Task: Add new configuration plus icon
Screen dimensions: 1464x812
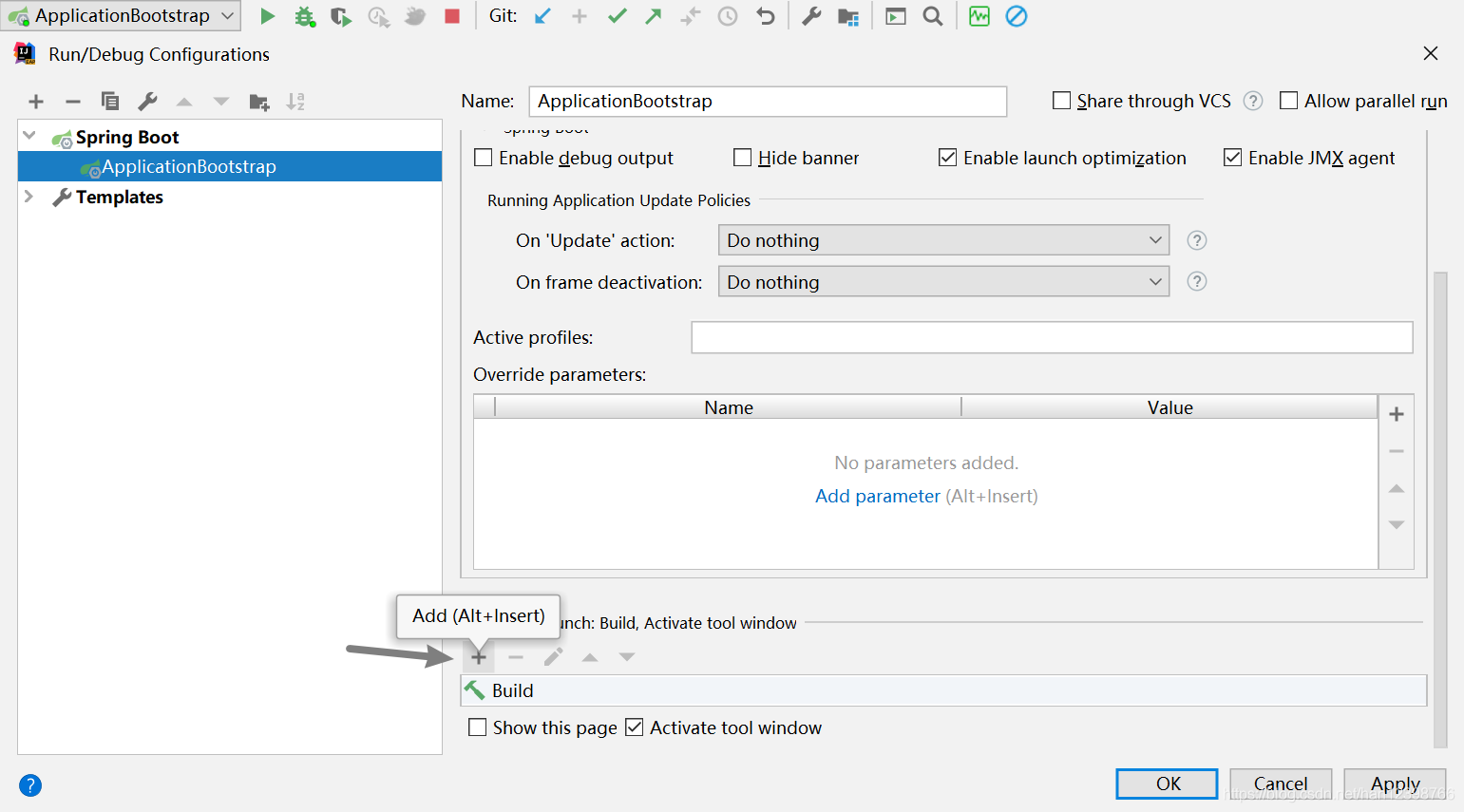Action: pos(36,102)
